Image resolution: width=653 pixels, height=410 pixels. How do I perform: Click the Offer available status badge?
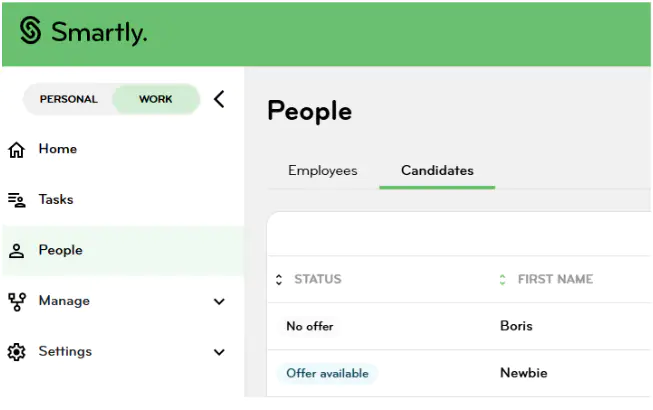[327, 373]
